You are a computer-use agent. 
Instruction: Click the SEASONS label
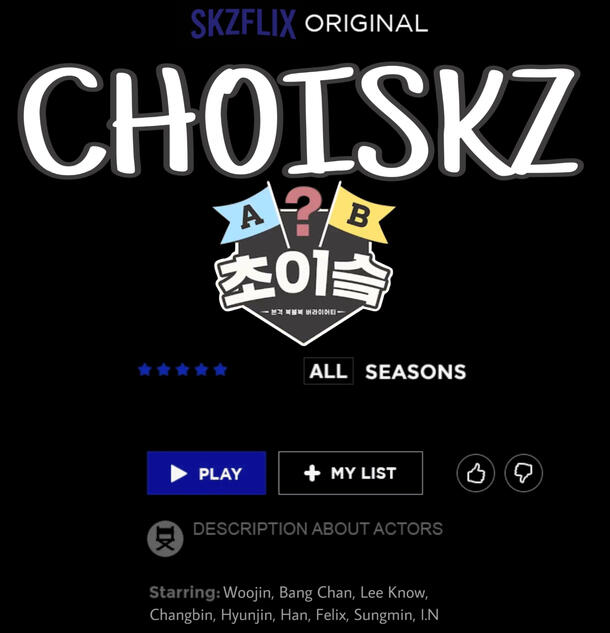tap(415, 372)
